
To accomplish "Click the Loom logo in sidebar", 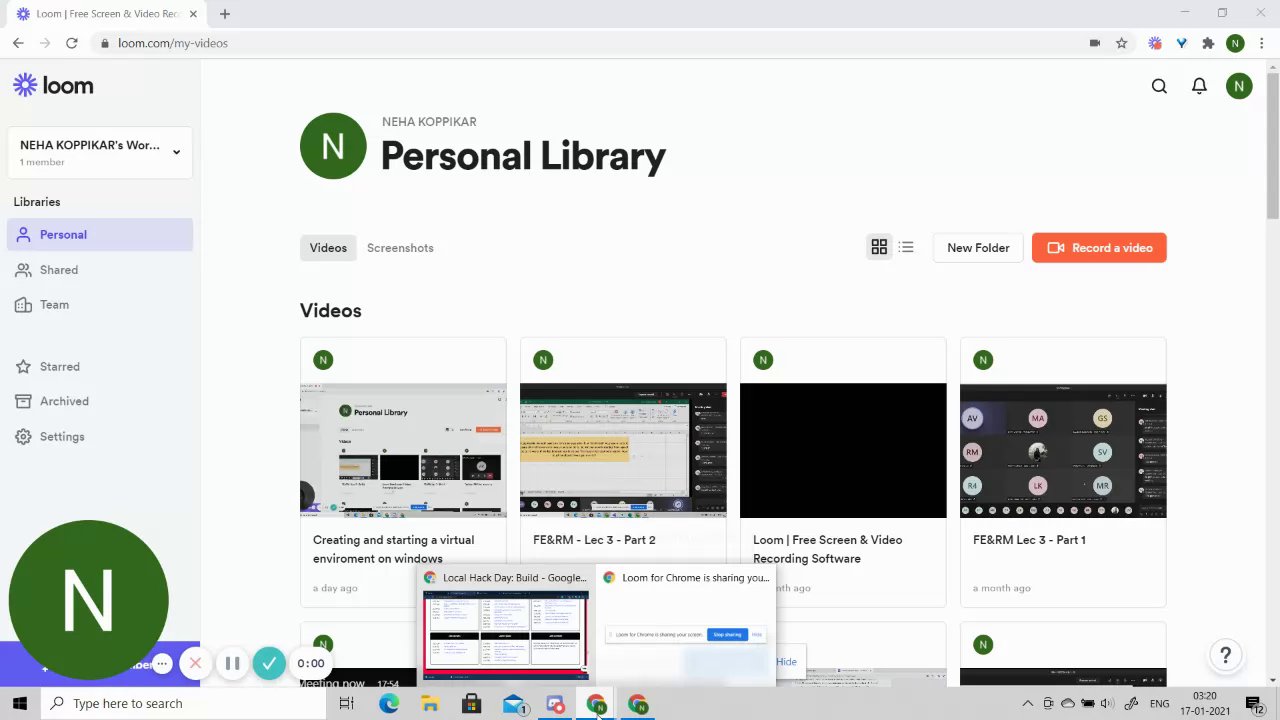I will 53,86.
